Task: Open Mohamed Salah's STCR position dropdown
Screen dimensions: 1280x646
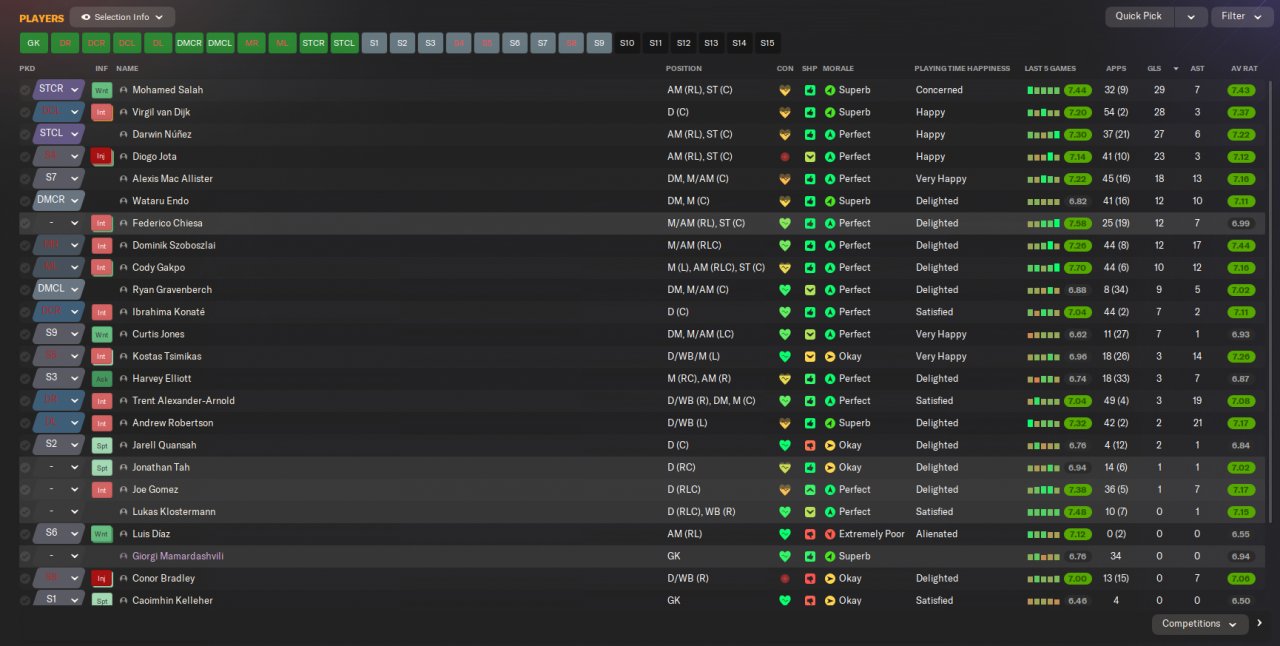Action: click(x=59, y=89)
